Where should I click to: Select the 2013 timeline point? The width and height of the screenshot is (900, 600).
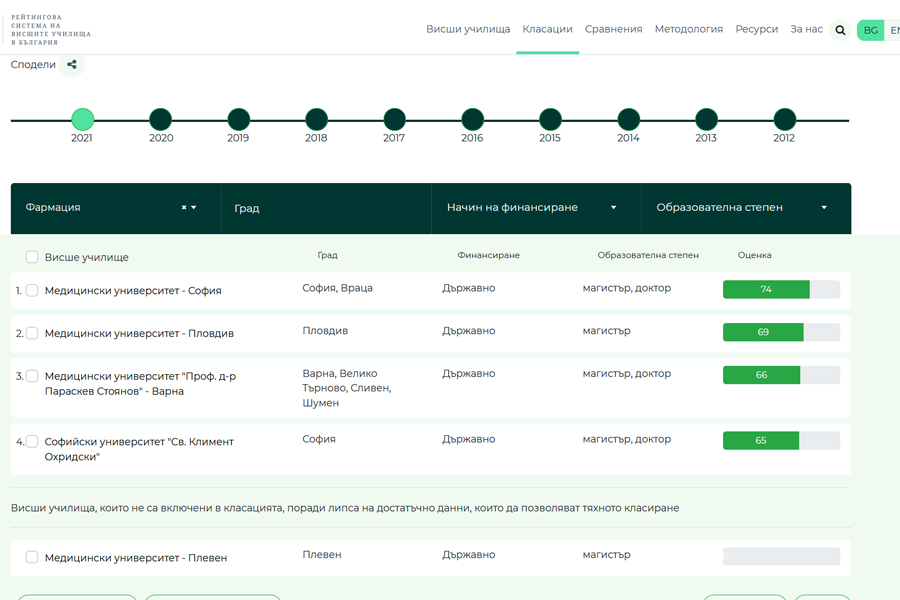click(x=707, y=119)
